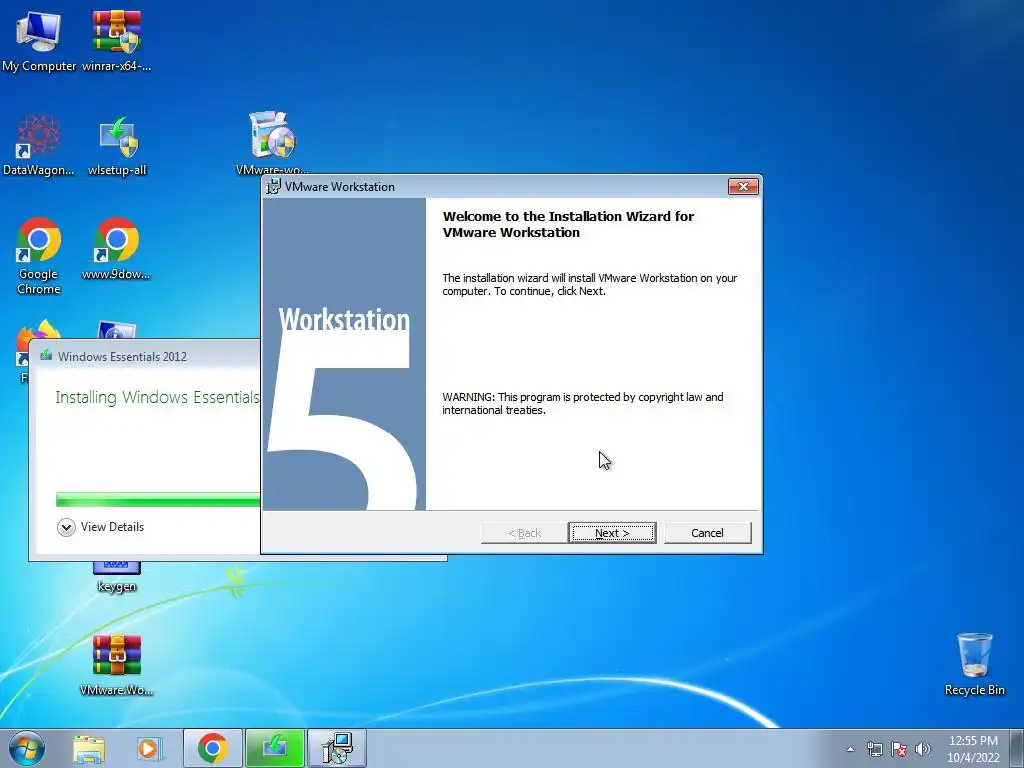Open winrar-x64 installer desktop icon
Screen dimensions: 1024x768
(117, 39)
